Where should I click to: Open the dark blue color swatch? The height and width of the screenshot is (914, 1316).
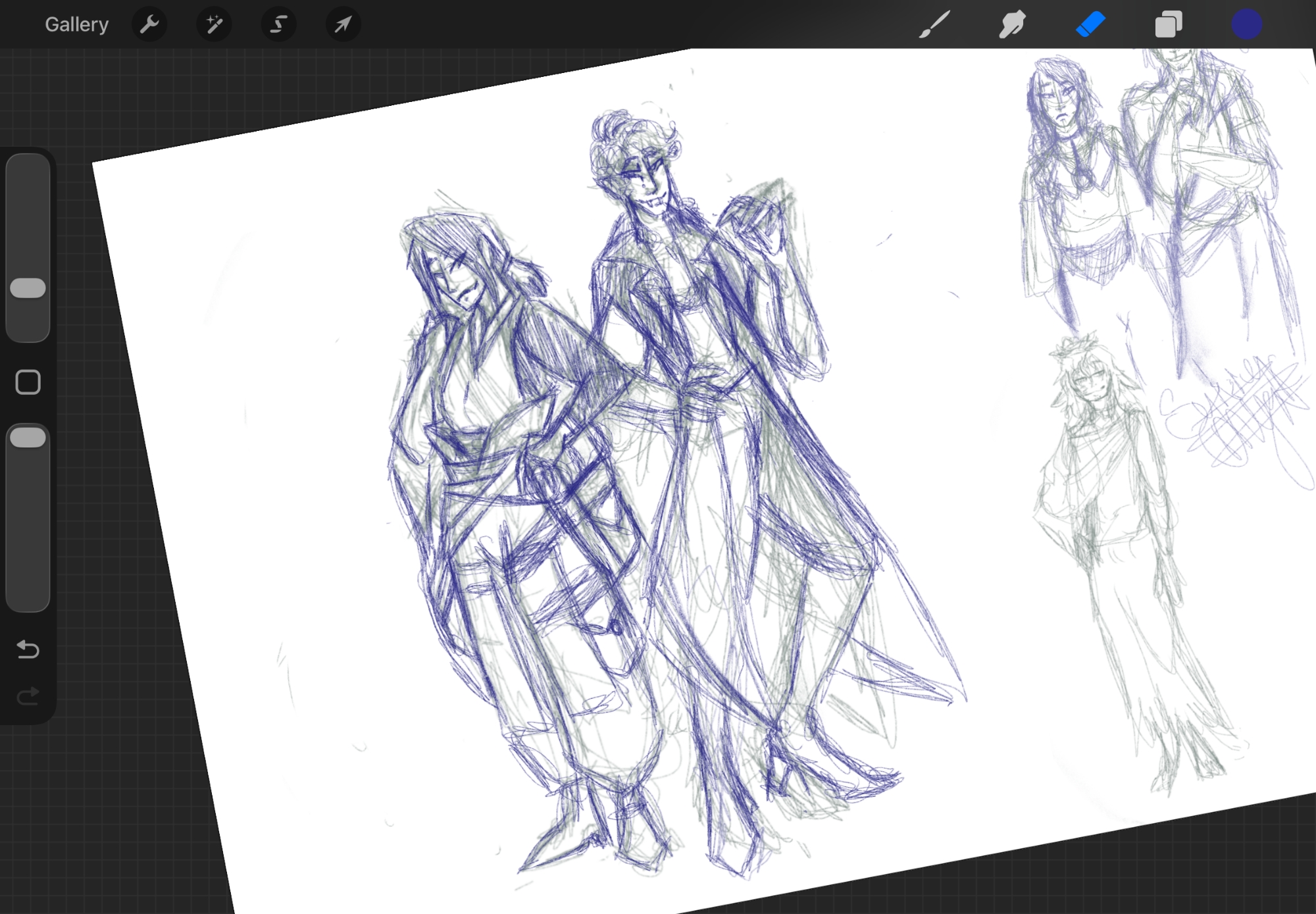[1246, 25]
